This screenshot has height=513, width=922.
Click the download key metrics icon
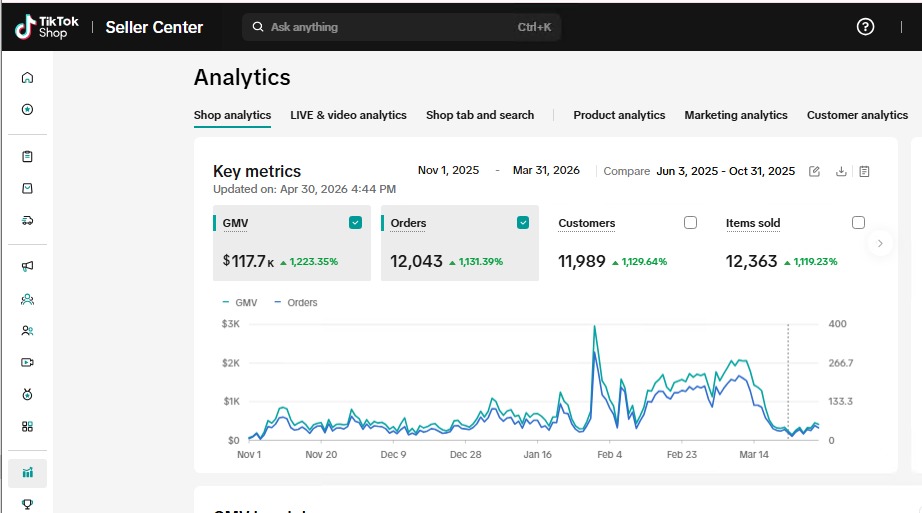[841, 171]
